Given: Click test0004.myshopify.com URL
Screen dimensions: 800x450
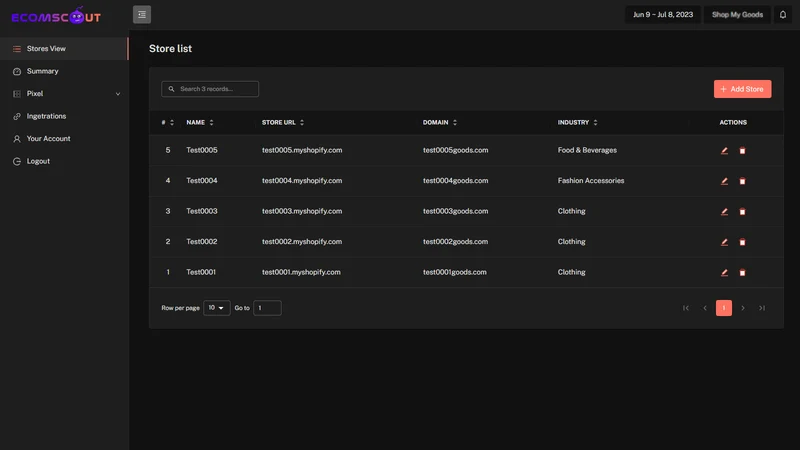Looking at the screenshot, I should coord(302,181).
